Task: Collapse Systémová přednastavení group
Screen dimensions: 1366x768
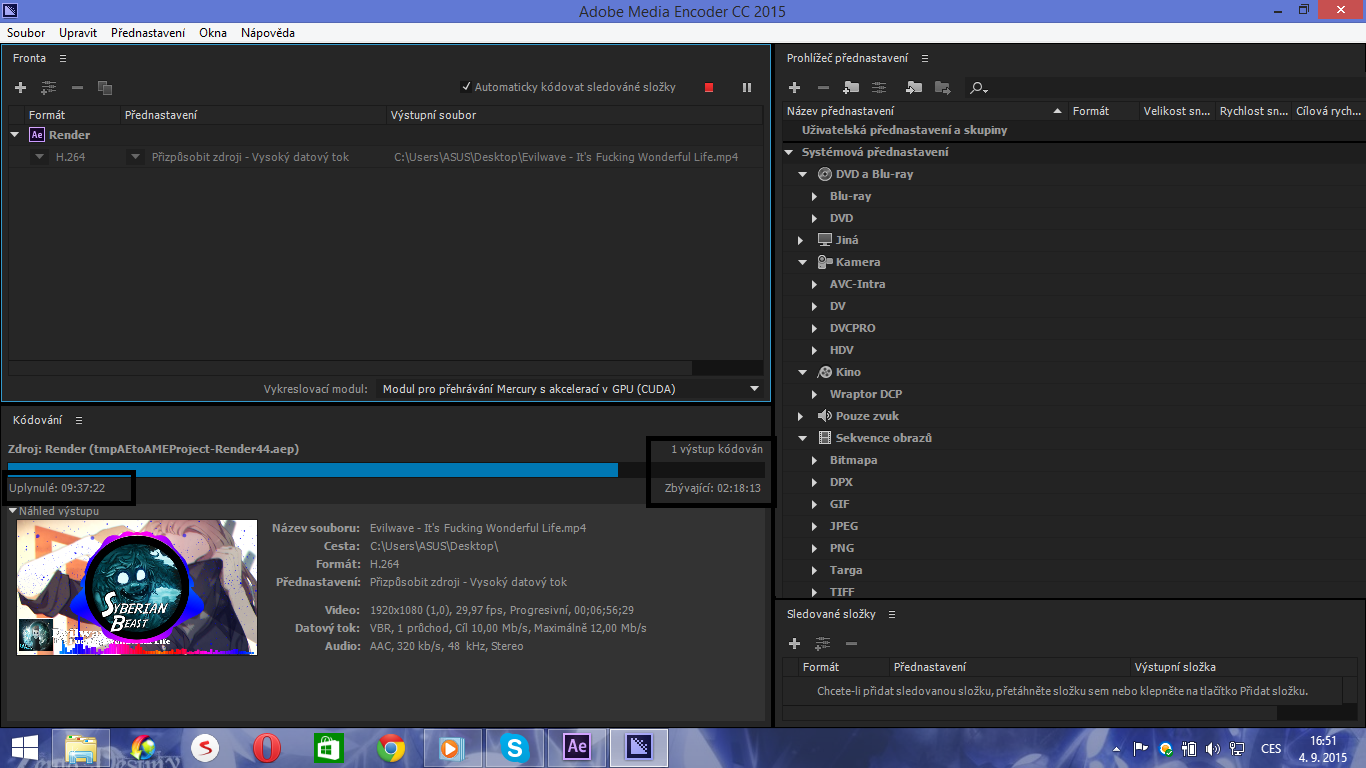Action: point(789,152)
